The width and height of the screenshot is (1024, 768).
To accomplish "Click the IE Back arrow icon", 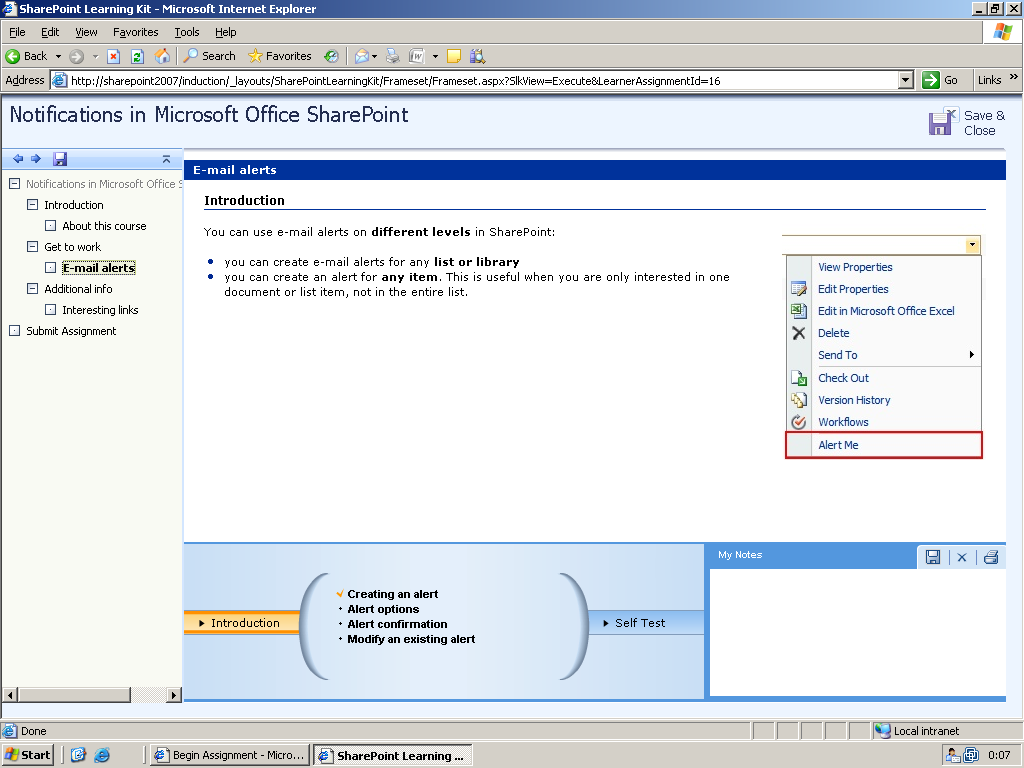I will (12, 56).
